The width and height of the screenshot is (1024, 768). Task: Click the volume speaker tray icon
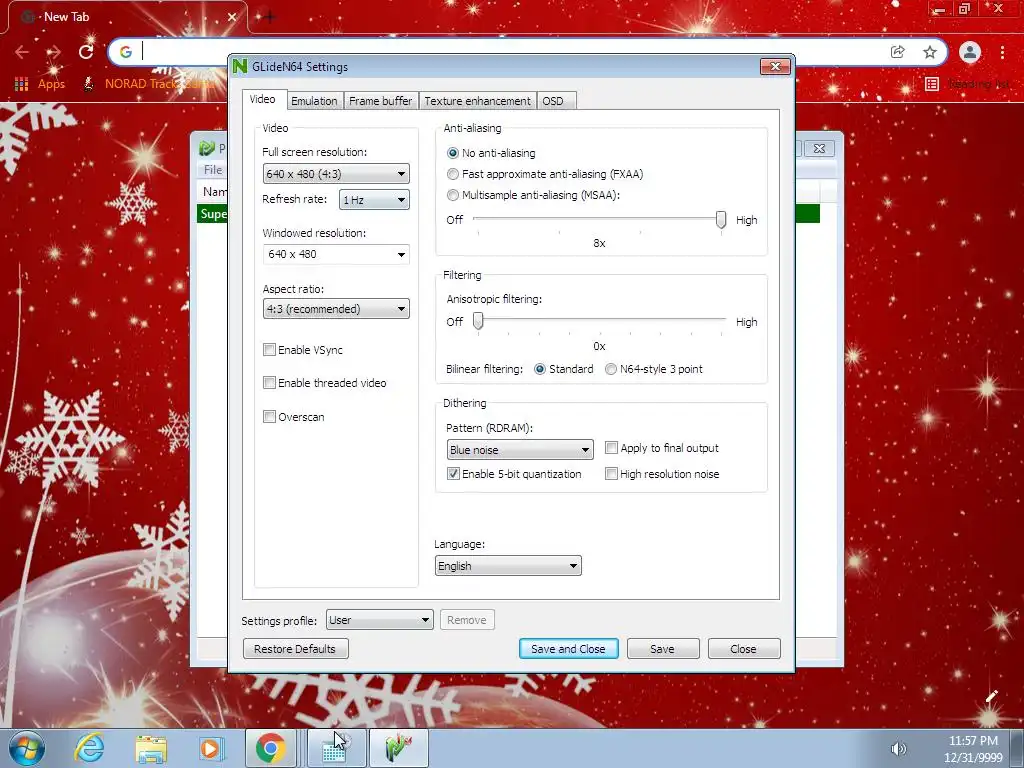click(x=899, y=748)
